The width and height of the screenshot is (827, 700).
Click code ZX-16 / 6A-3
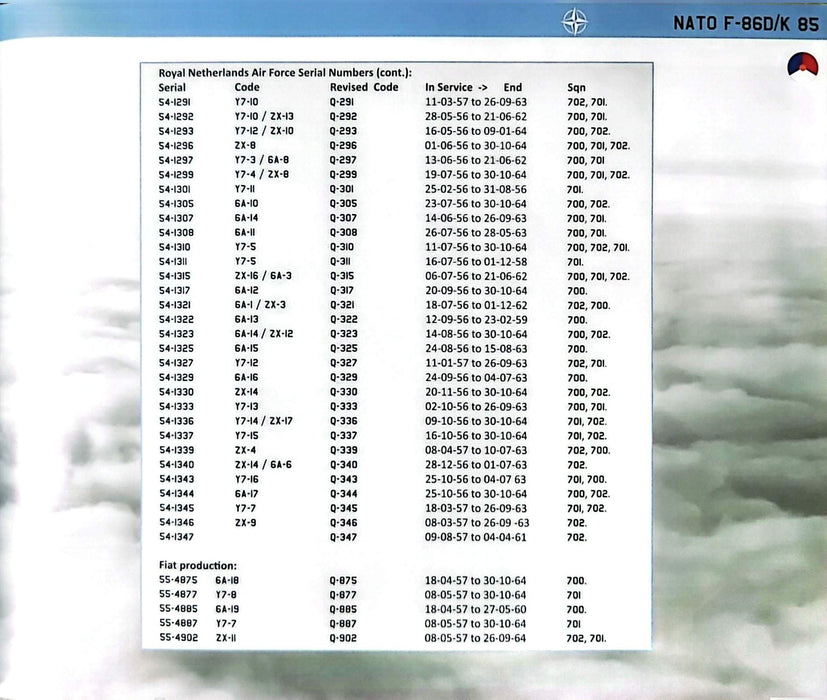pyautogui.click(x=263, y=276)
